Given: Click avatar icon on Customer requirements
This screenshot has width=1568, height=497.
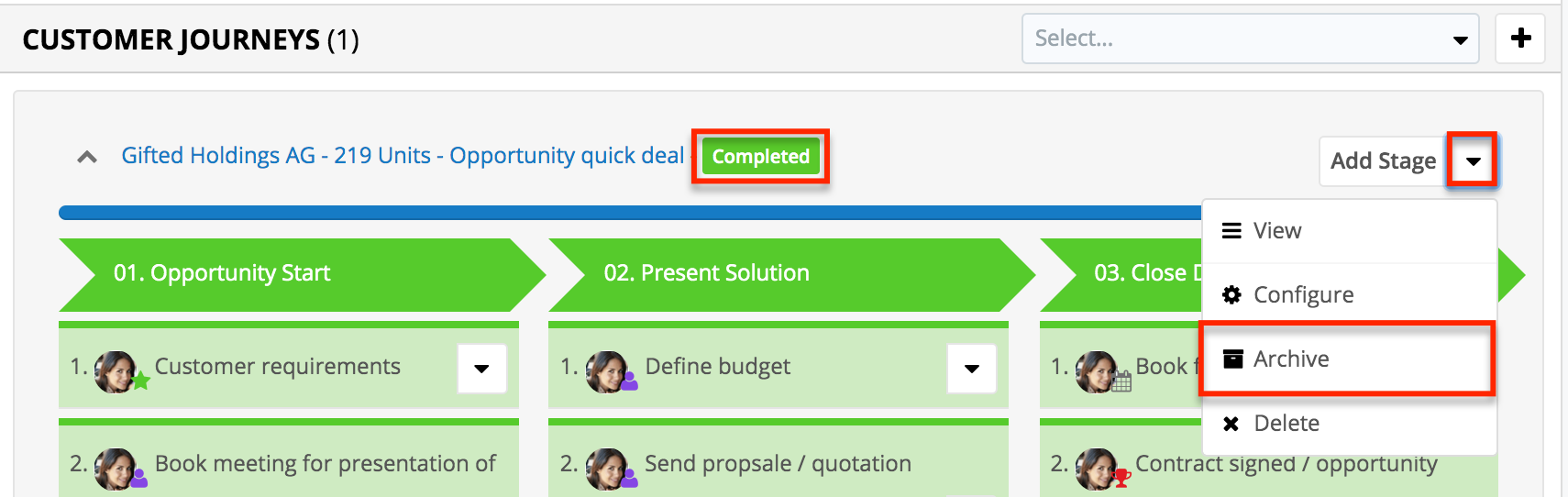Looking at the screenshot, I should click(x=116, y=371).
